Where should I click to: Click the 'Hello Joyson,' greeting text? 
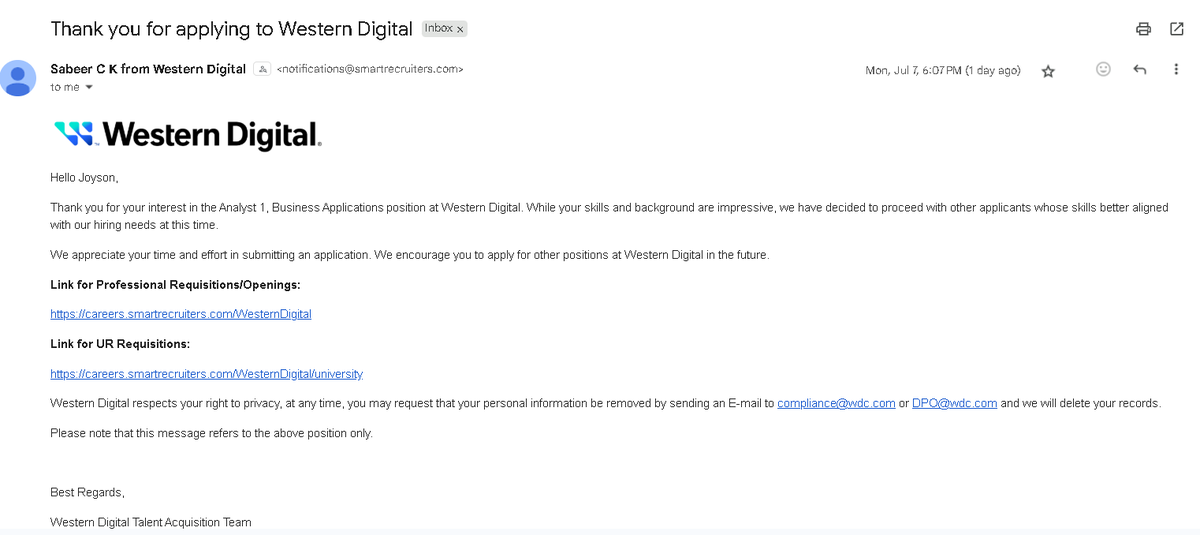click(84, 178)
